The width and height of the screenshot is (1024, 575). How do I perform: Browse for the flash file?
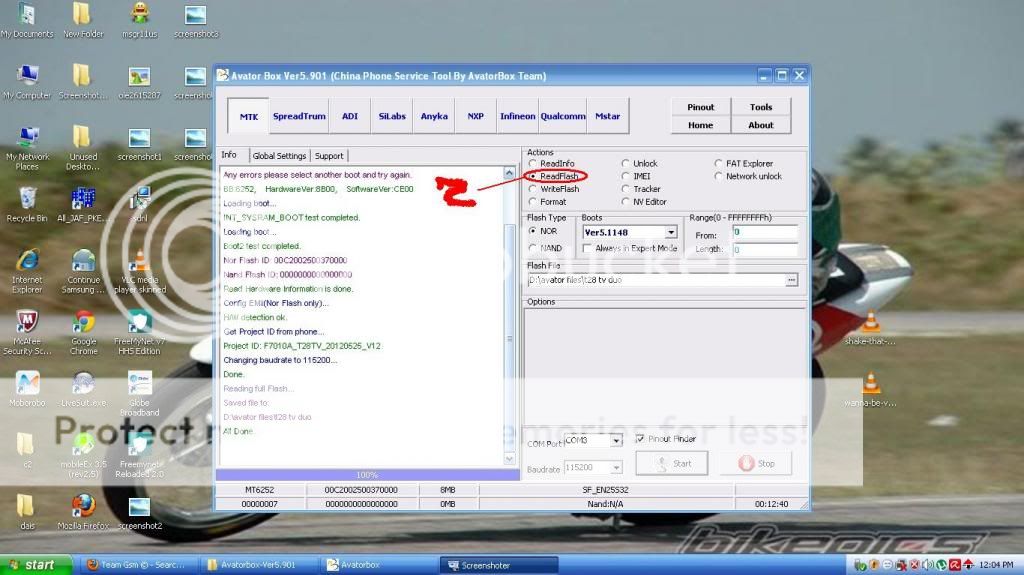pos(792,280)
